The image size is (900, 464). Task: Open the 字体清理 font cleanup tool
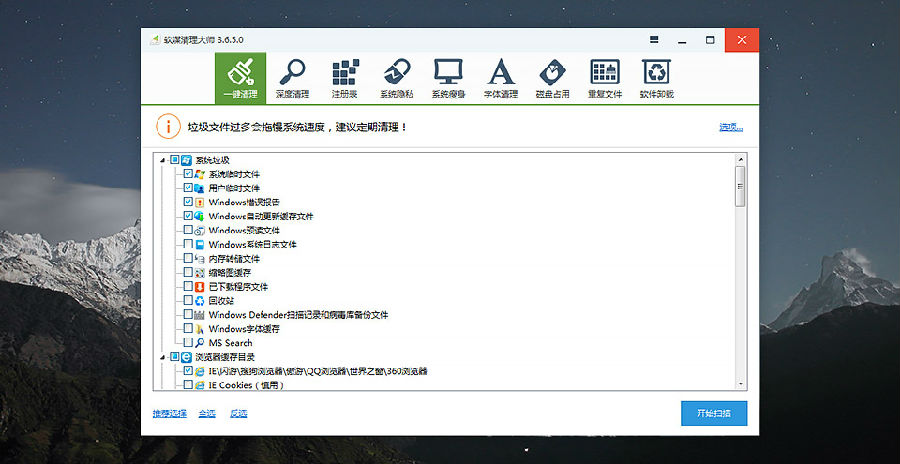click(x=501, y=77)
